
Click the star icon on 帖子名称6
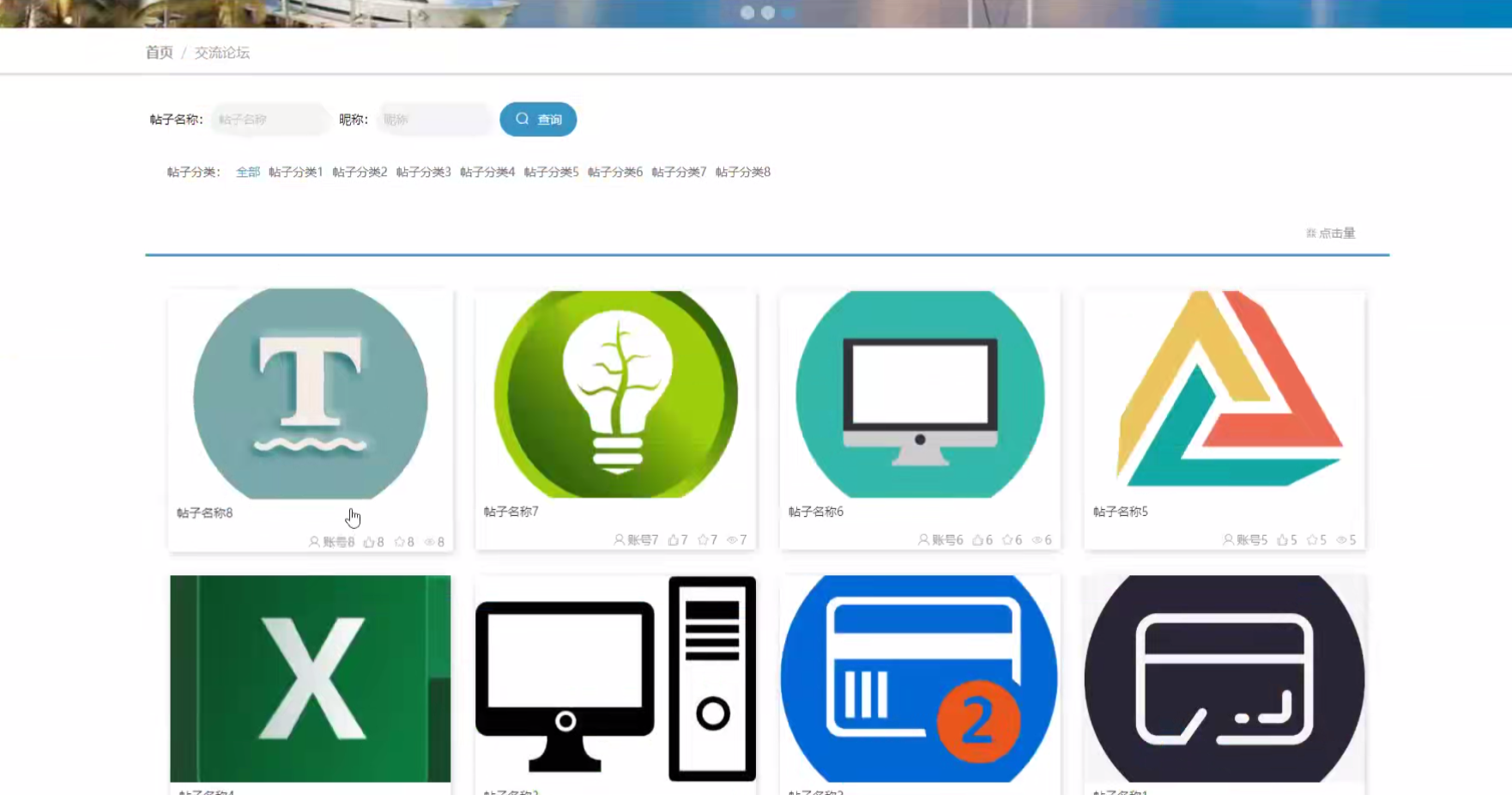tap(1007, 539)
